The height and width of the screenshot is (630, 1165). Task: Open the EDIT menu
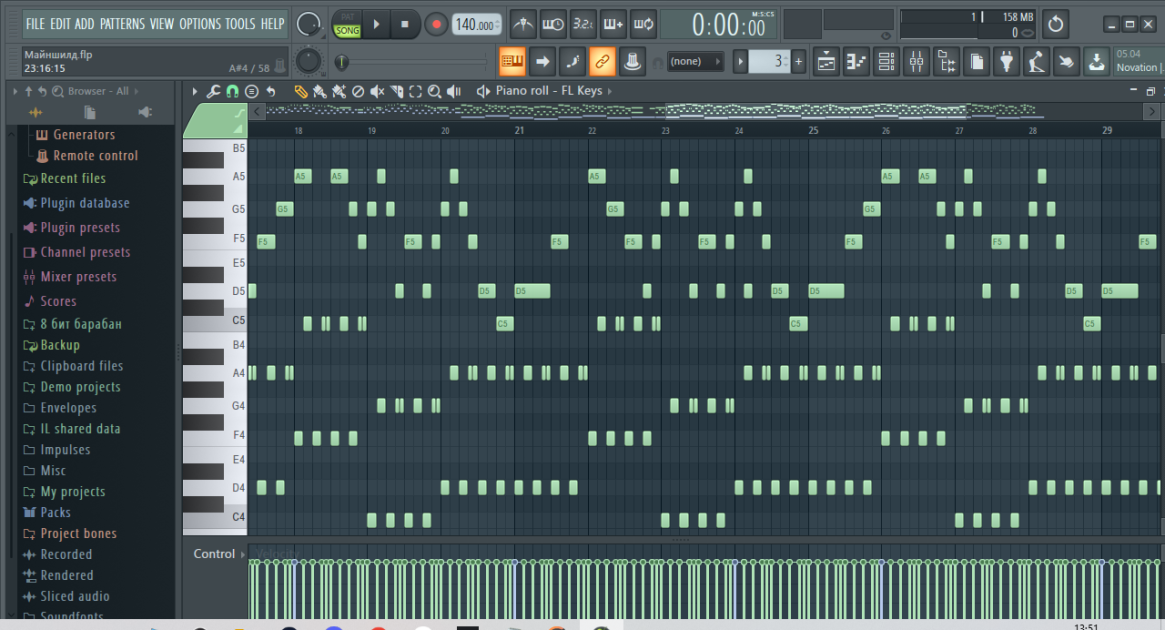[x=59, y=25]
